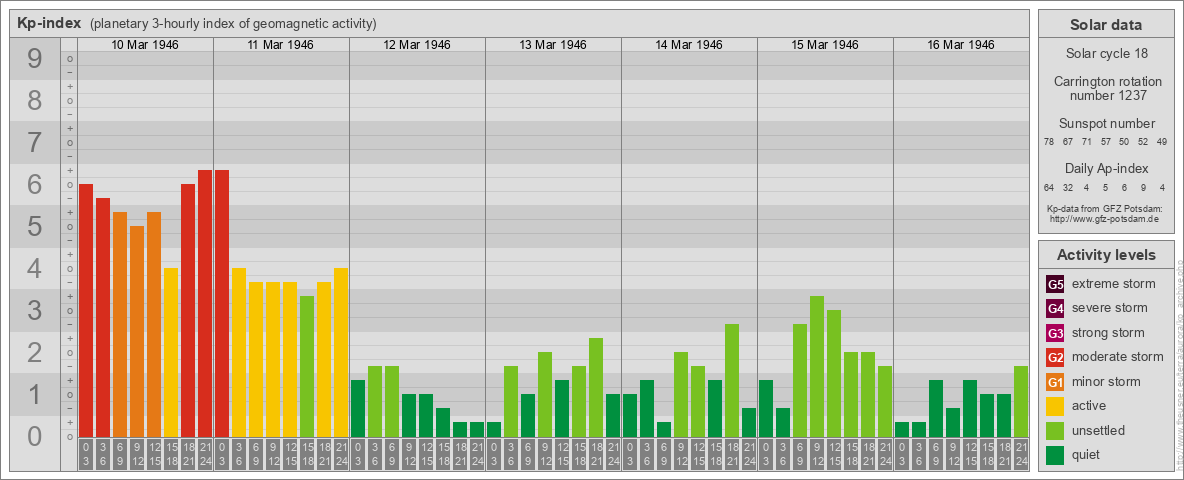Screen dimensions: 1184x480
Task: Click the sunspot value 49
Action: [x=1162, y=142]
